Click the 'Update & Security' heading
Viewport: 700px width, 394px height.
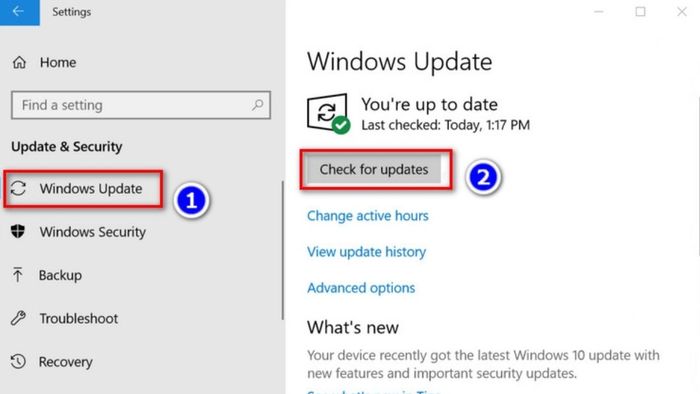pyautogui.click(x=67, y=147)
